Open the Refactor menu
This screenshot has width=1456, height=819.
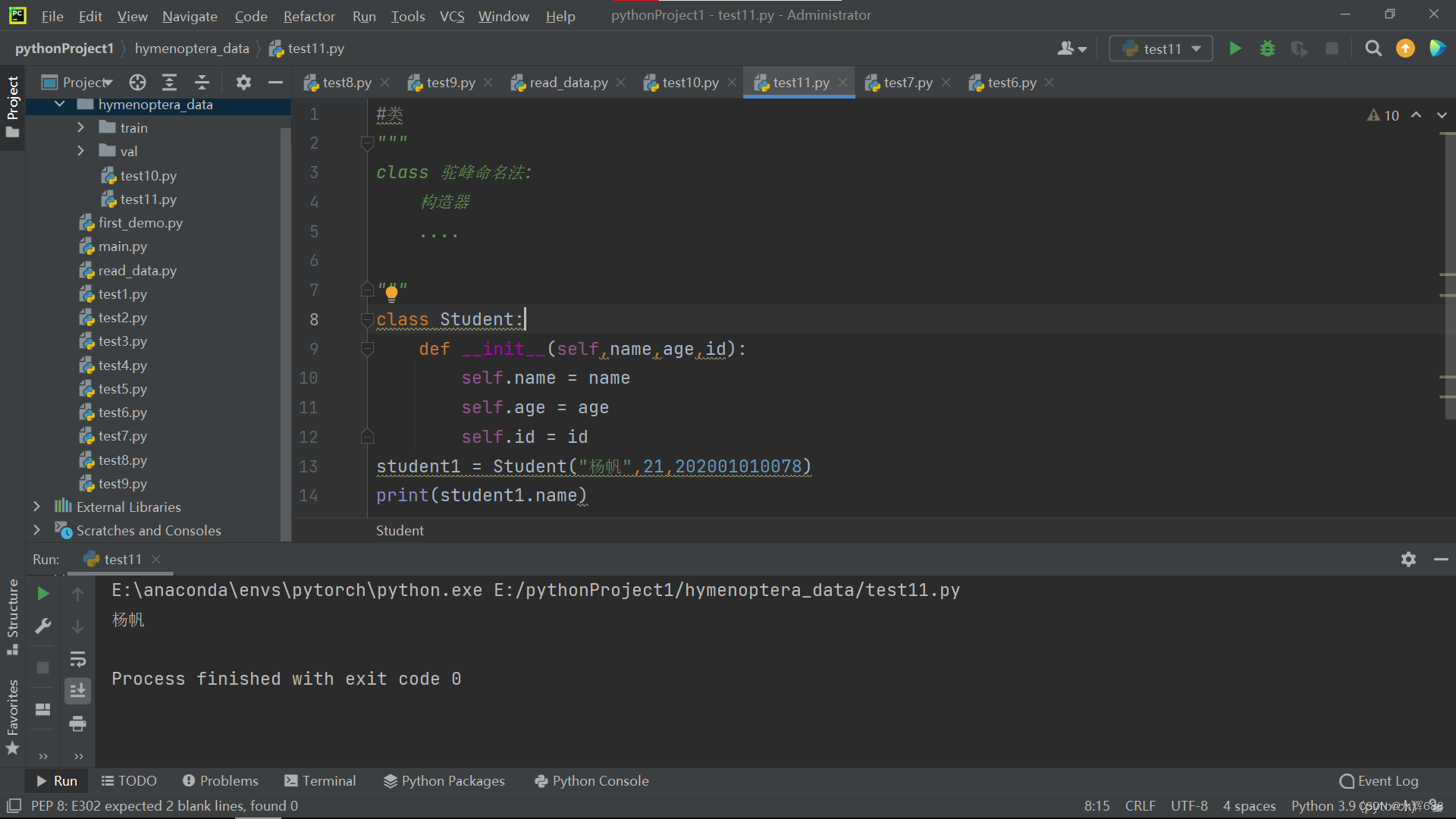(x=309, y=16)
